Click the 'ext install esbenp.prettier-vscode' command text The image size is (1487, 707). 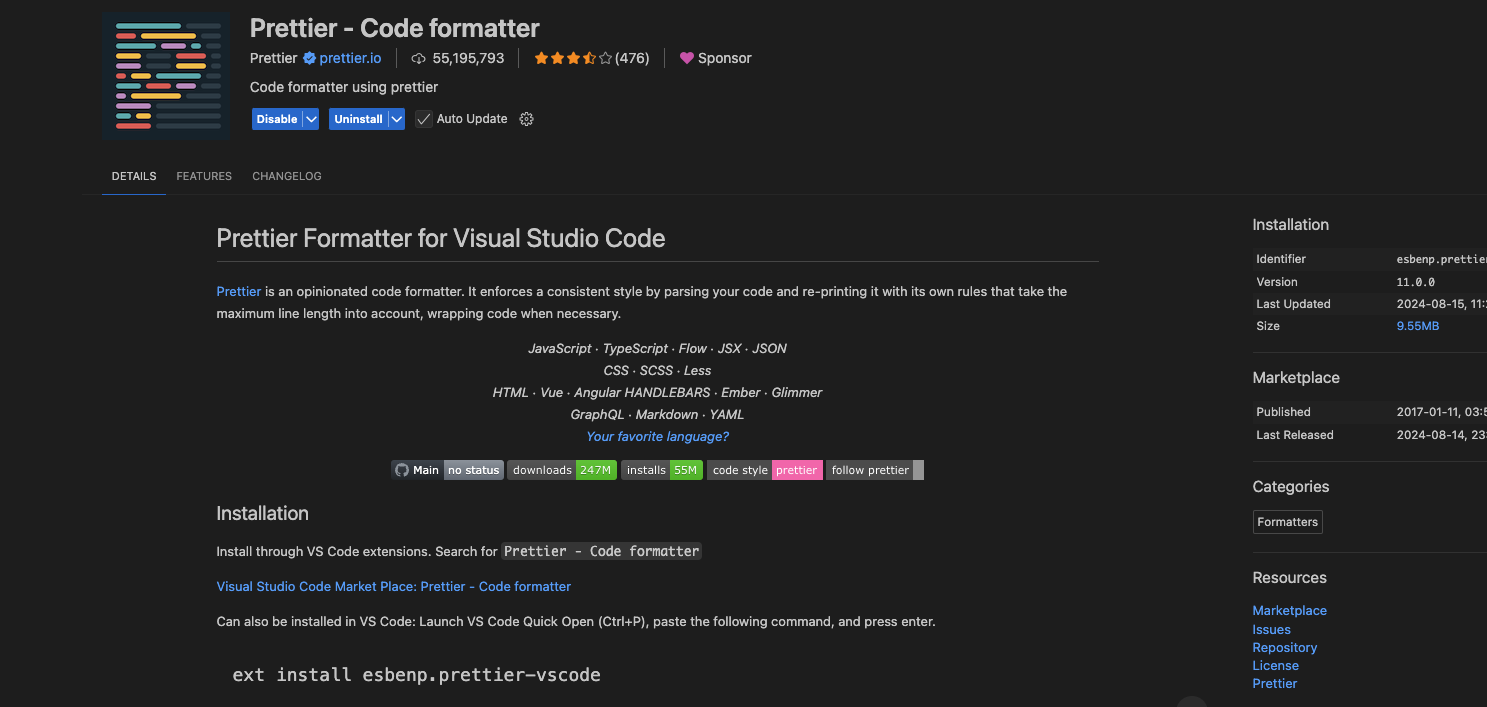[x=417, y=675]
